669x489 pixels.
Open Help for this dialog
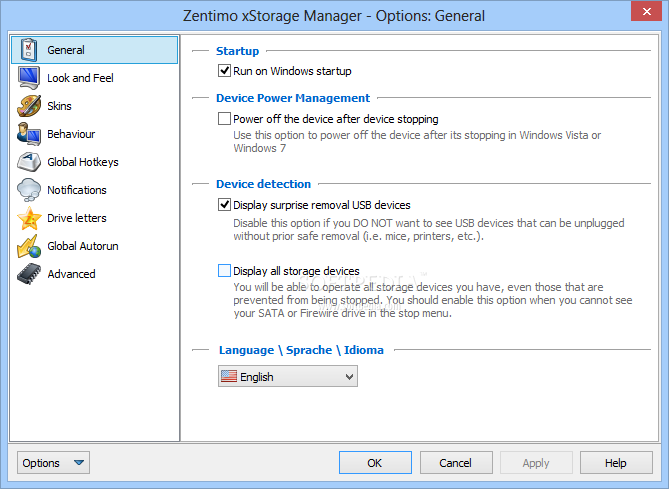616,463
